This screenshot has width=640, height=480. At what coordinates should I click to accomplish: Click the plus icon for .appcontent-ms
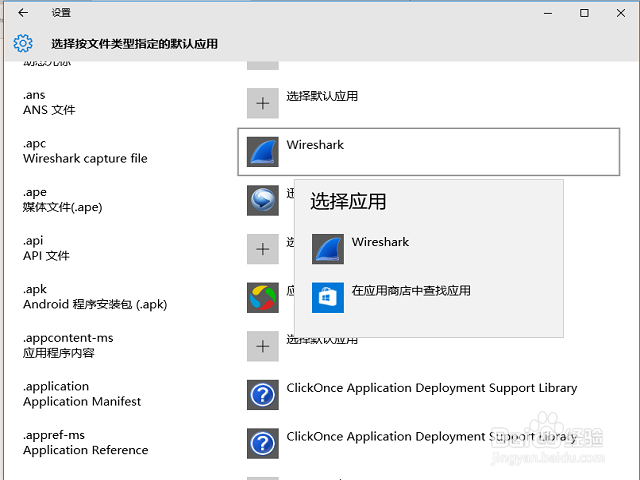pos(263,346)
